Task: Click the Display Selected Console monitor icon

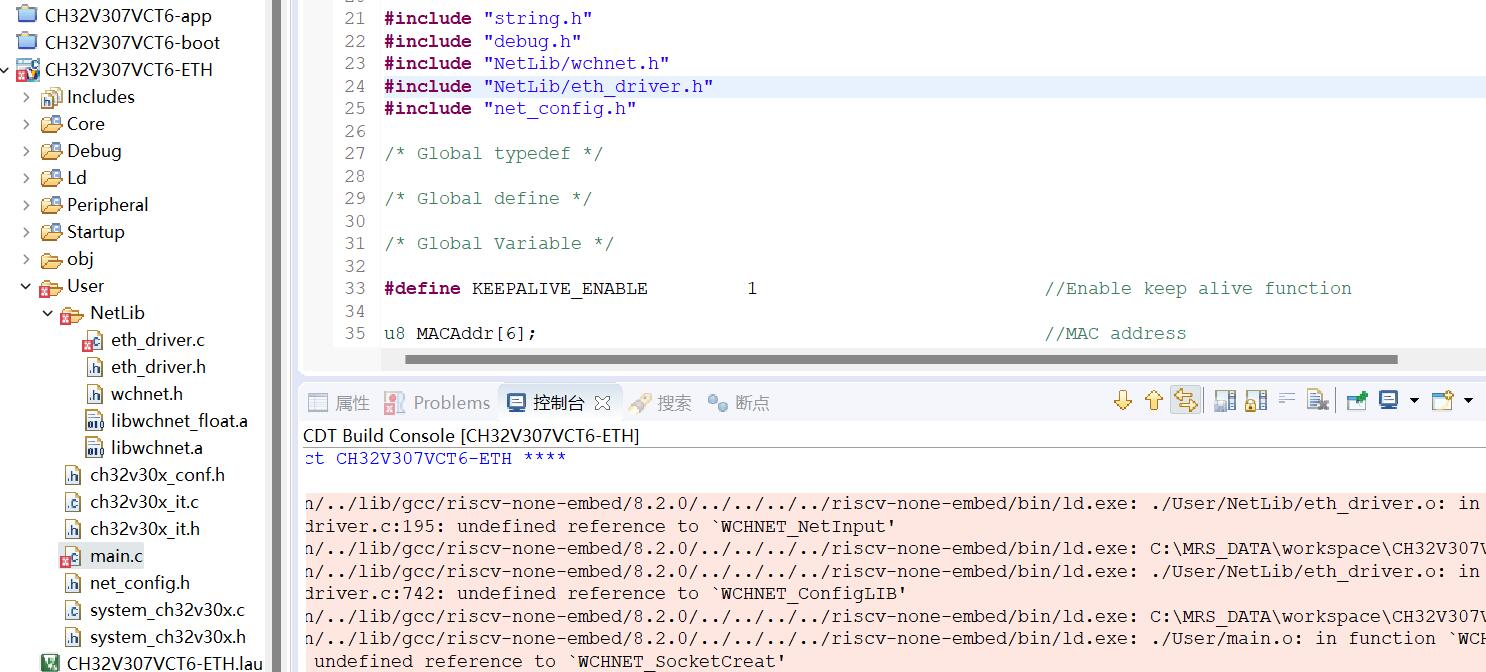Action: coord(1388,401)
